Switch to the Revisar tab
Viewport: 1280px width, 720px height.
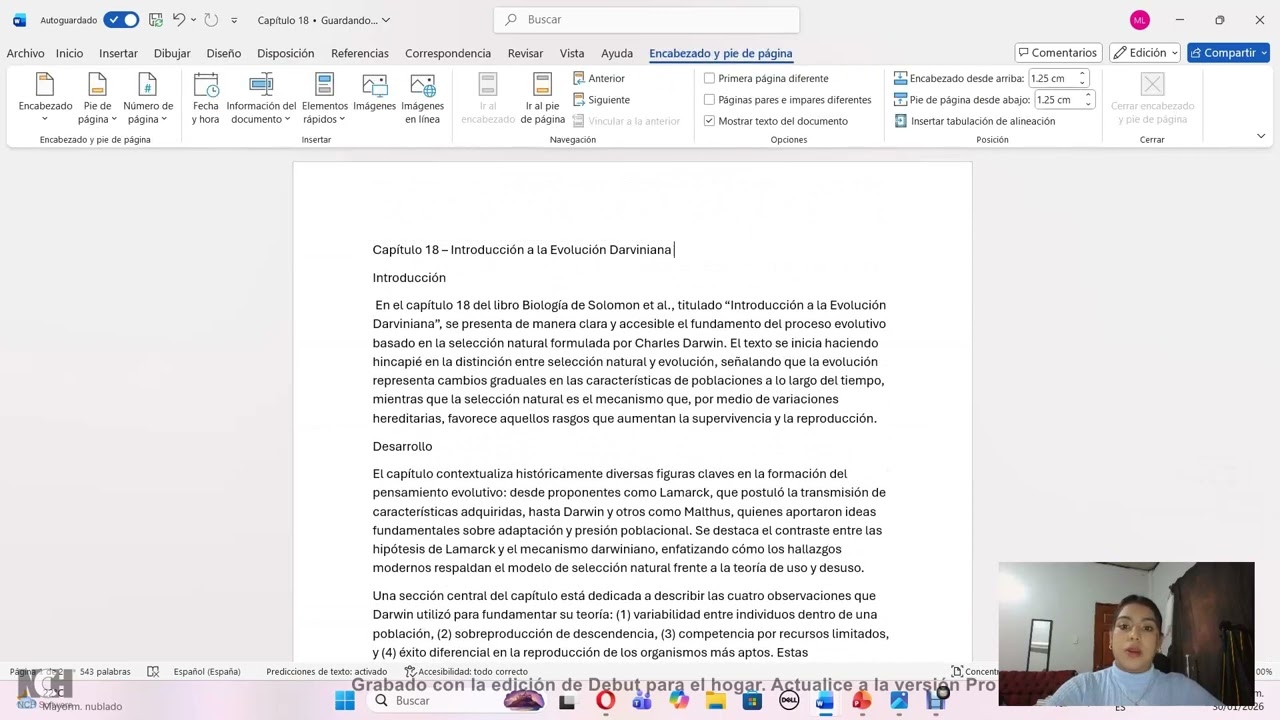(525, 54)
